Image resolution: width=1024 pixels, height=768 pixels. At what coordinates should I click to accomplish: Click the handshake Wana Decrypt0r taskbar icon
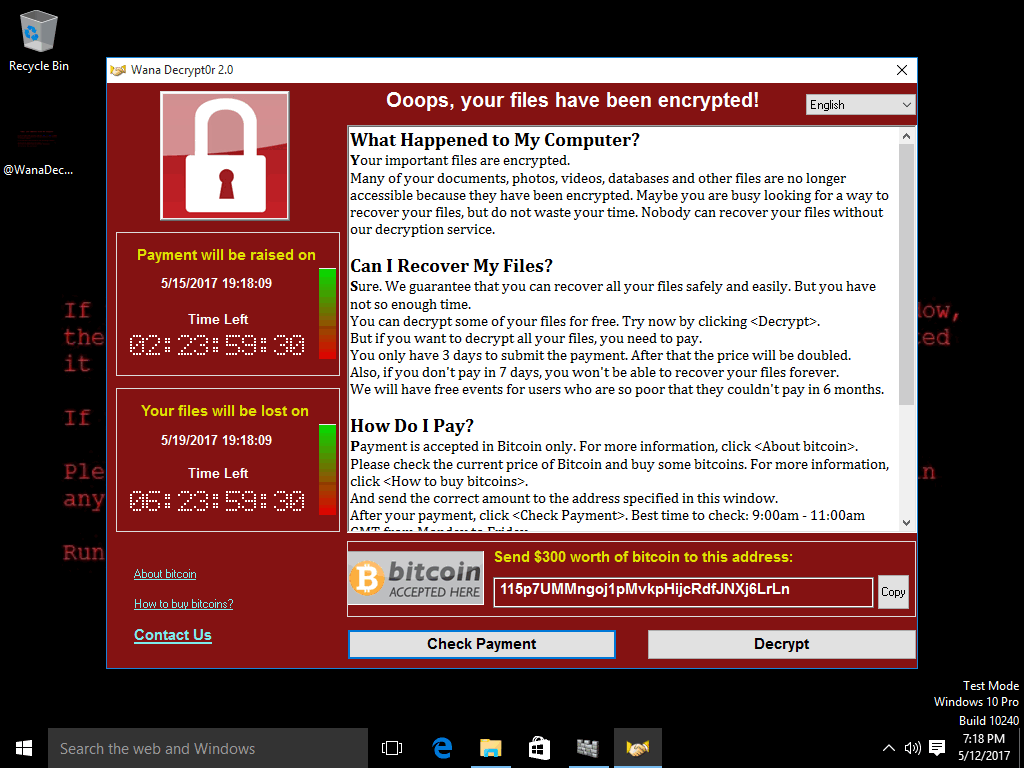[637, 748]
